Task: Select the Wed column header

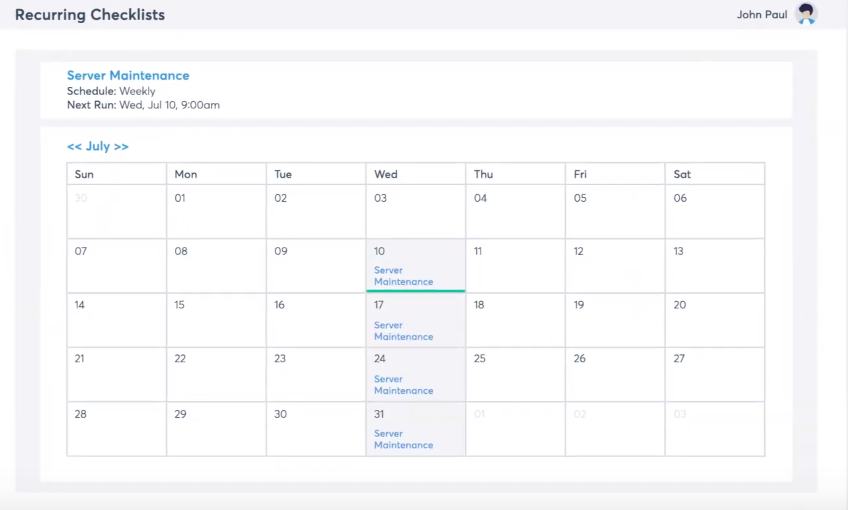Action: click(x=416, y=174)
